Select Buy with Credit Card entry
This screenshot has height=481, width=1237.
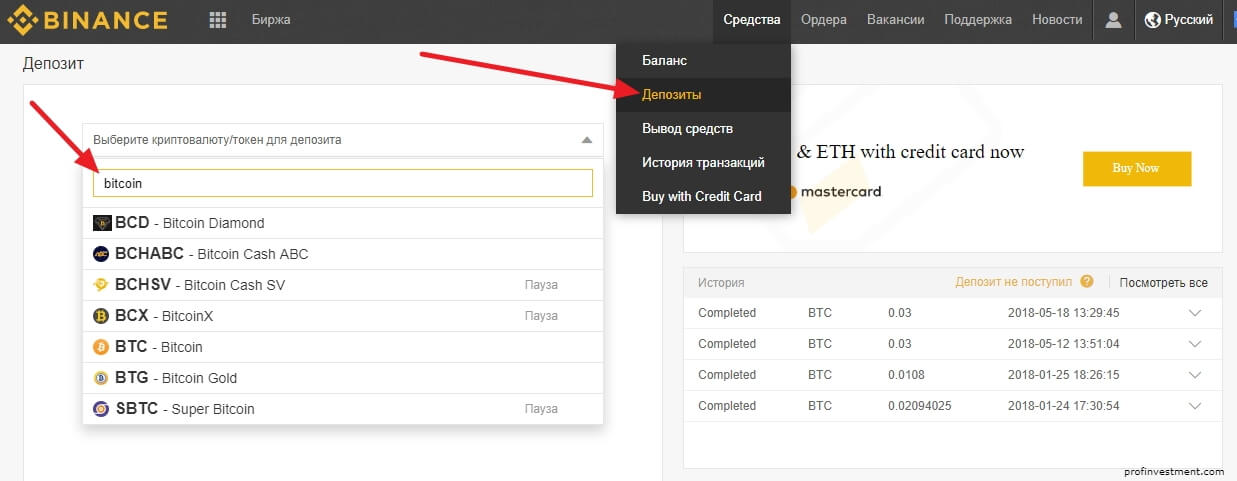703,196
